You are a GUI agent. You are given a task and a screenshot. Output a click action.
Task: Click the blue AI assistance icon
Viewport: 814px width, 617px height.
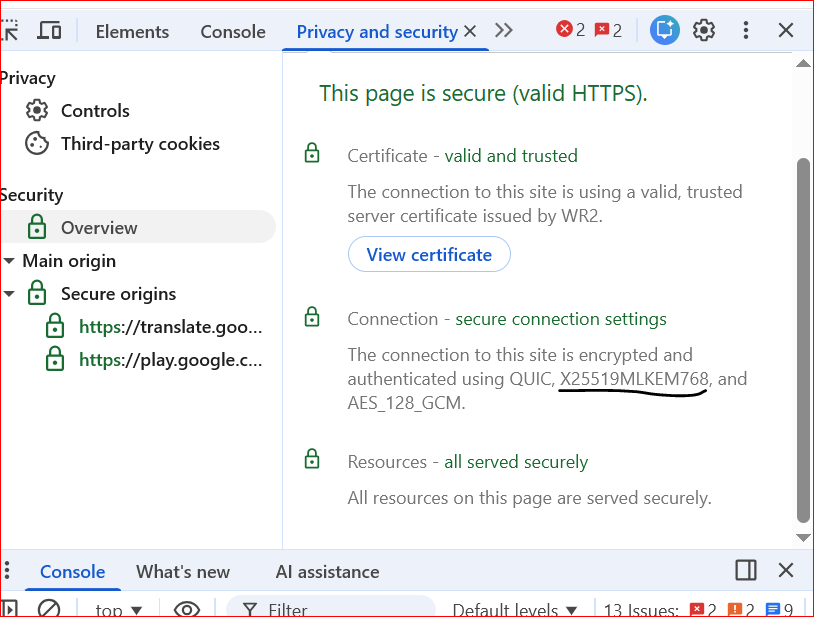coord(664,30)
